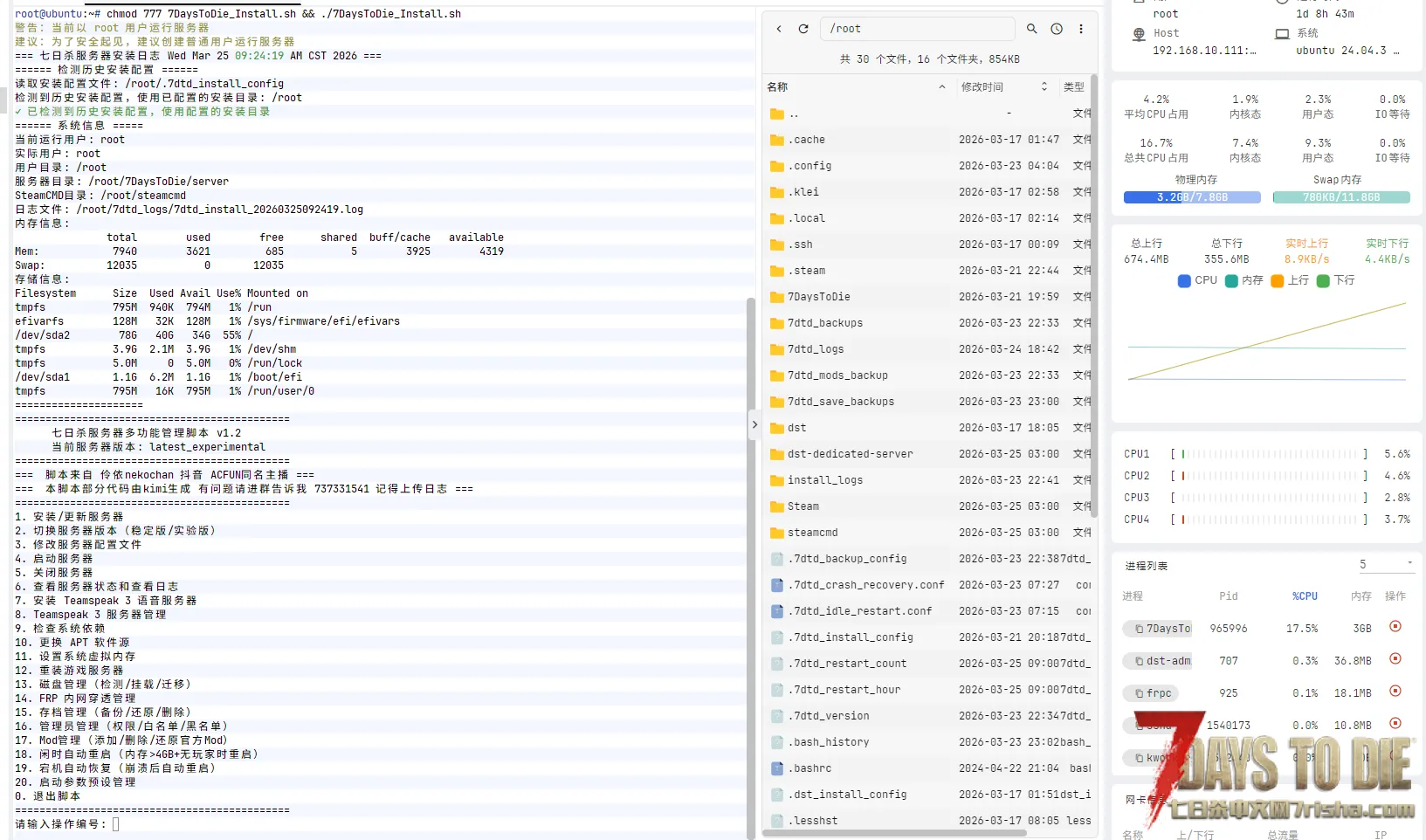The image size is (1426, 840).
Task: Click the /root path input field
Action: [x=917, y=29]
